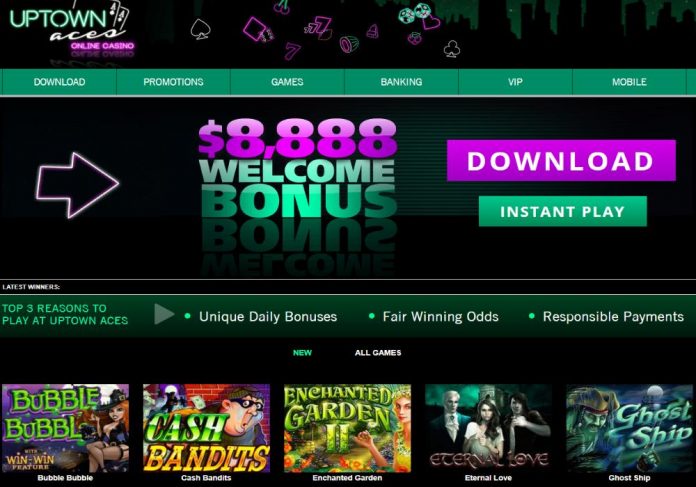Select the VIP navigation item
This screenshot has height=487, width=696.
(515, 82)
